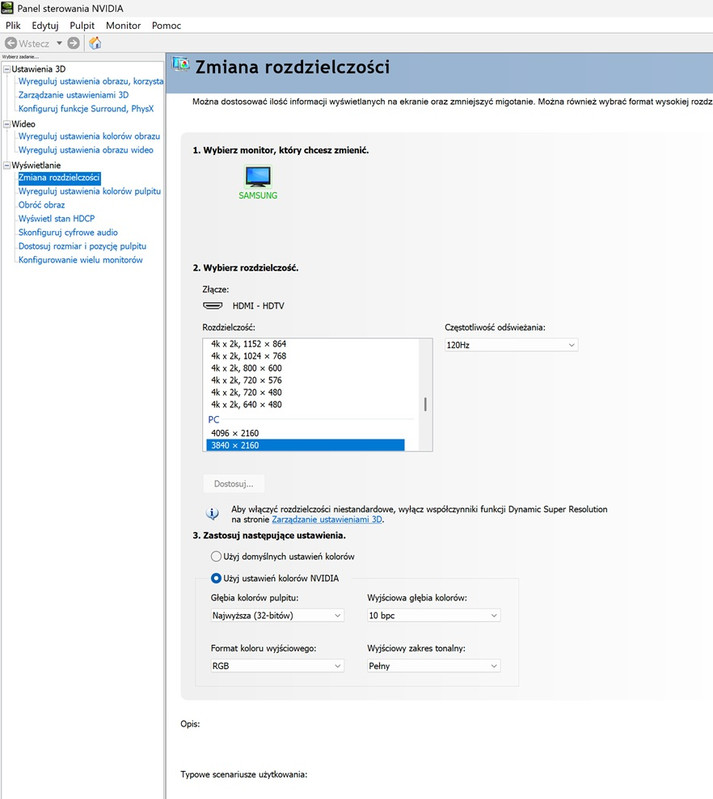Follow the 'Zarządzanie ustawieniami 3D' hyperlink in note
This screenshot has width=713, height=799.
pos(327,519)
